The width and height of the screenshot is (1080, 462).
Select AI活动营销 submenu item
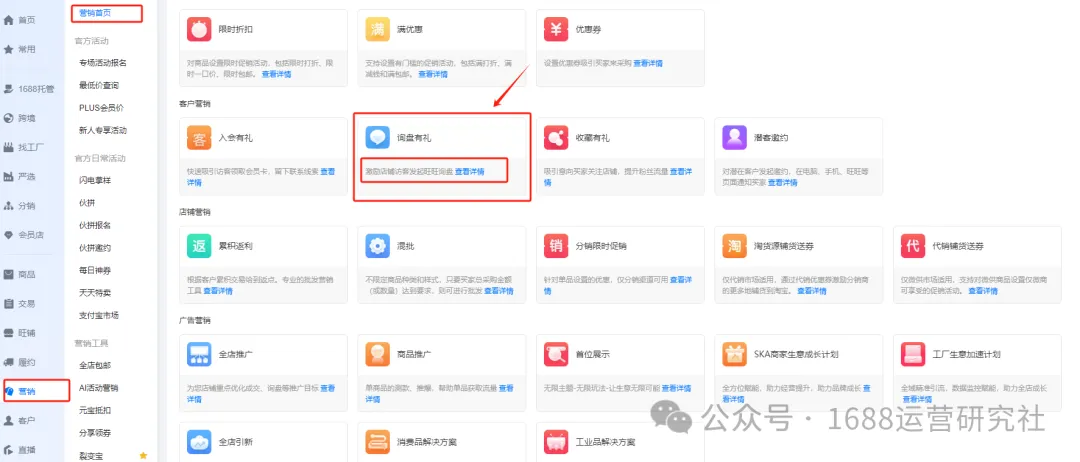[98, 388]
